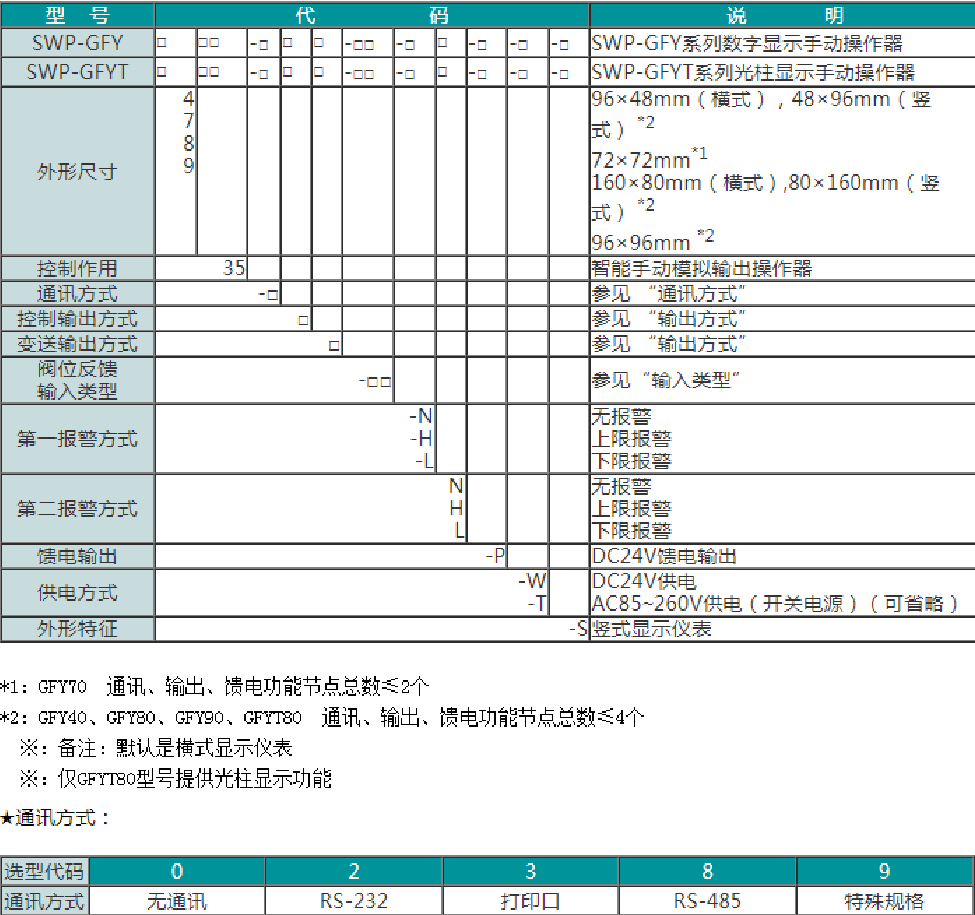Viewport: 975px width, 915px height.
Task: Click the SWP-GFYT model cell
Action: pyautogui.click(x=78, y=72)
